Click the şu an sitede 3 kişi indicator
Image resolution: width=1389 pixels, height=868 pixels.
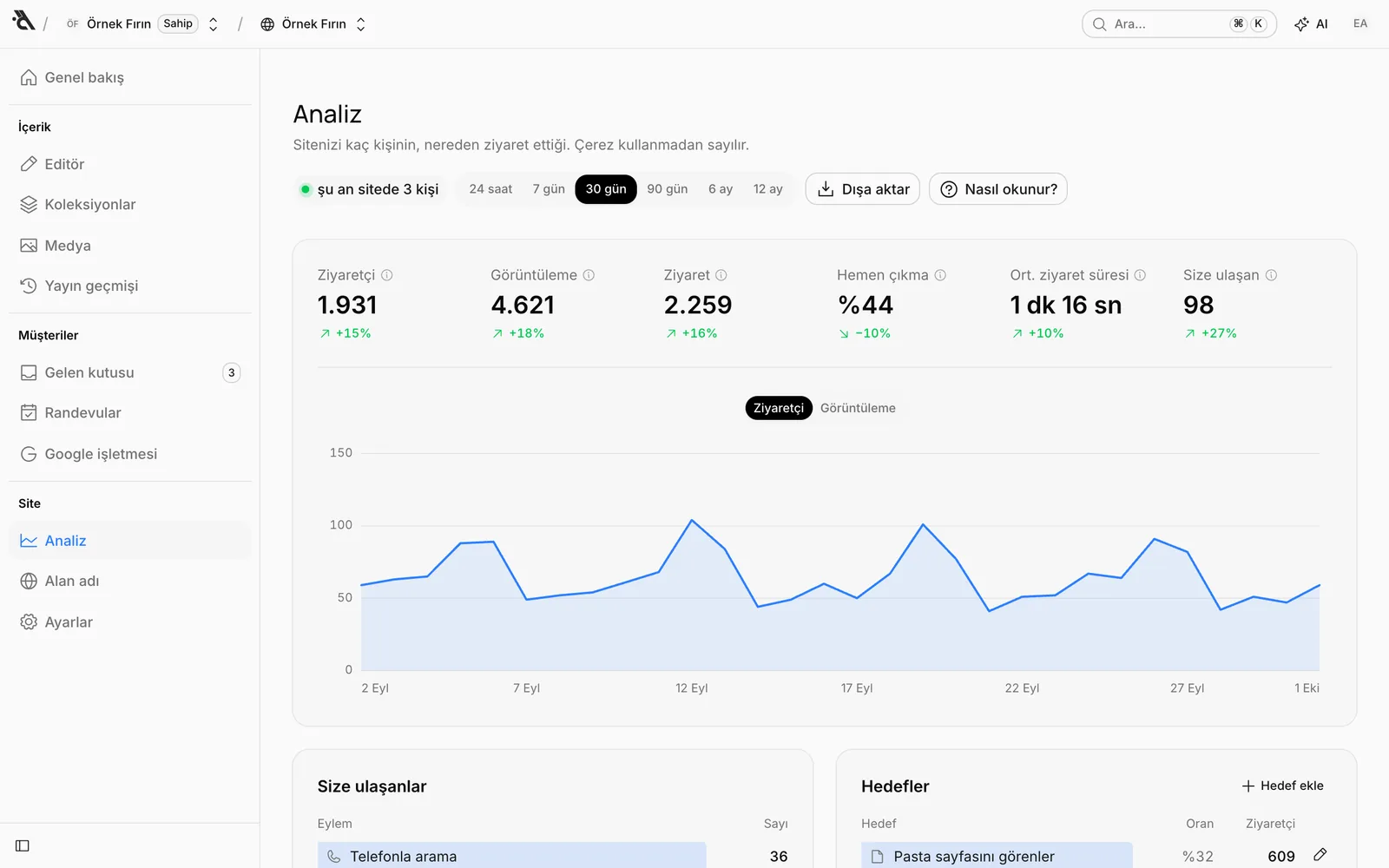(x=369, y=189)
